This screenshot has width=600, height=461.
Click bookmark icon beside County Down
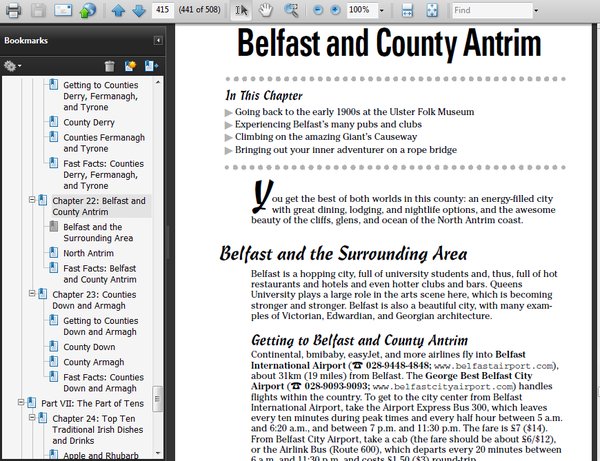coord(54,346)
